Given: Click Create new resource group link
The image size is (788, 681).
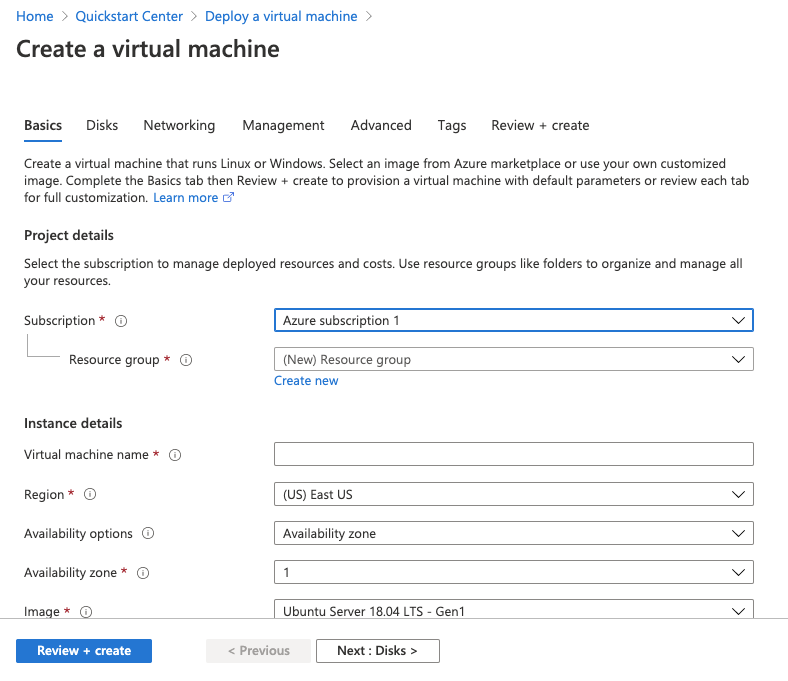Looking at the screenshot, I should tap(306, 381).
